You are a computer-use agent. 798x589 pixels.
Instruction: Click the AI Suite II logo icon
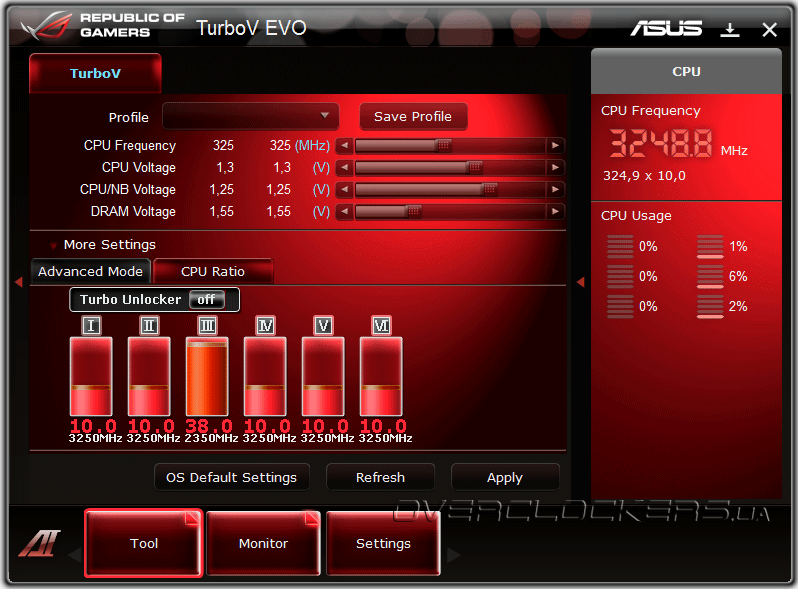coord(40,543)
